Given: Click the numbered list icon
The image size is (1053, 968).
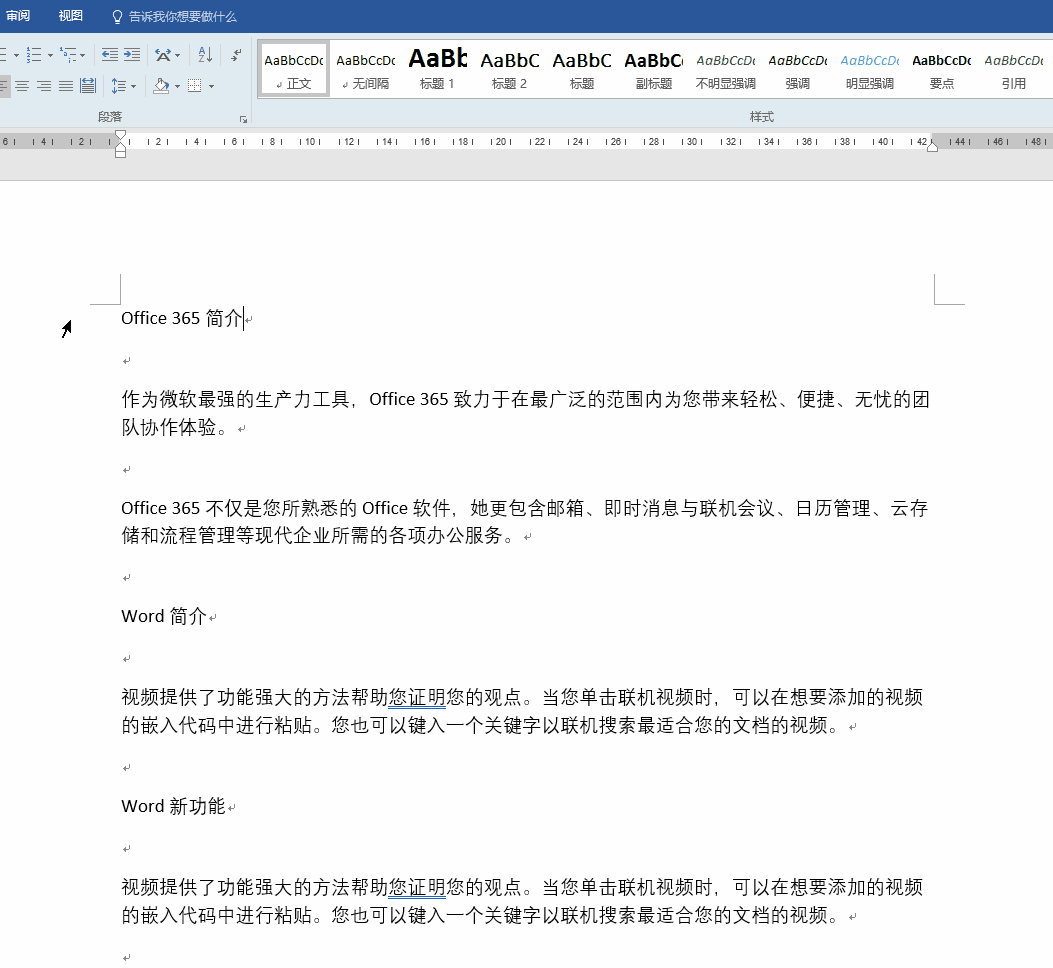Looking at the screenshot, I should 34,55.
